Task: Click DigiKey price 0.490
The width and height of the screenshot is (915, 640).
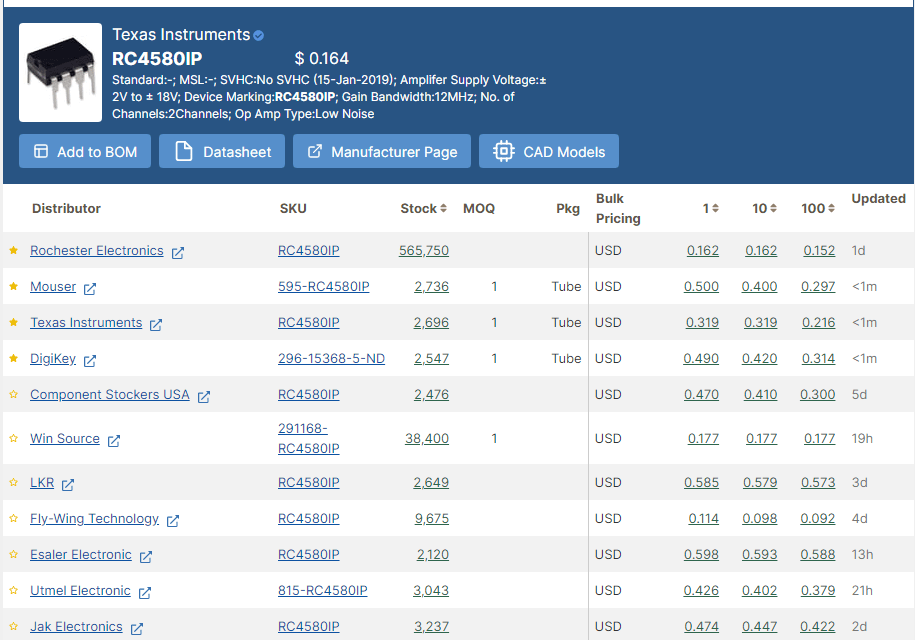Action: 701,358
